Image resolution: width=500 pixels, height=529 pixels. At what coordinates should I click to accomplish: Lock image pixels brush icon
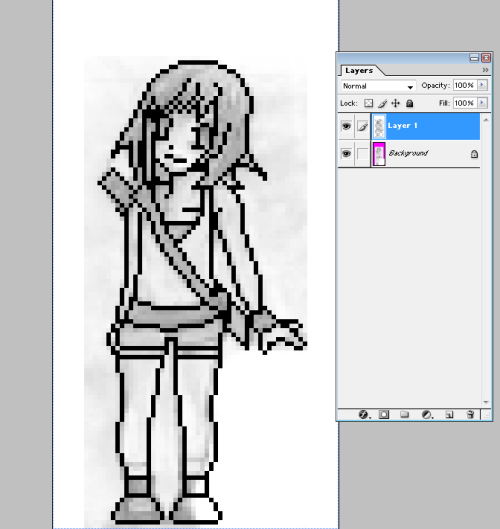[x=382, y=103]
